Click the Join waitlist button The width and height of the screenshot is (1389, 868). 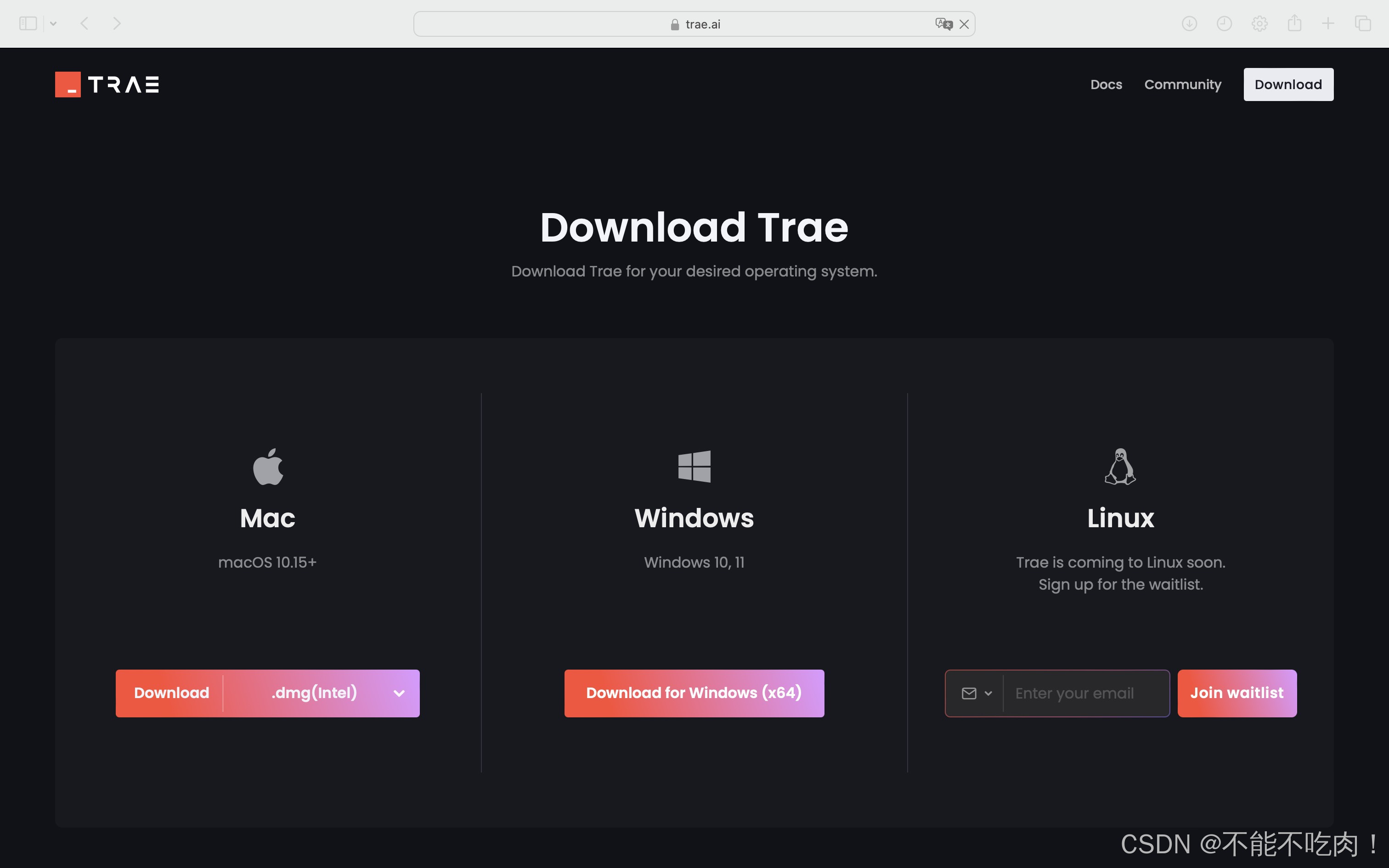1237,693
